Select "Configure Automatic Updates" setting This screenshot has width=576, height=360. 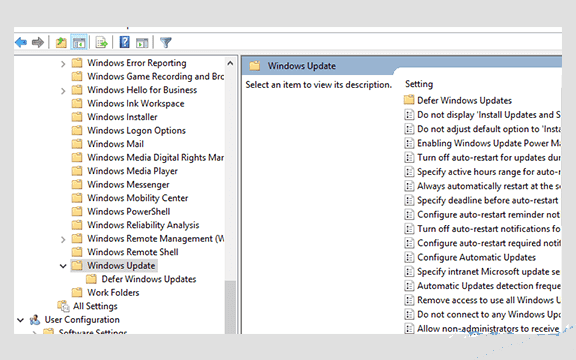click(x=470, y=258)
